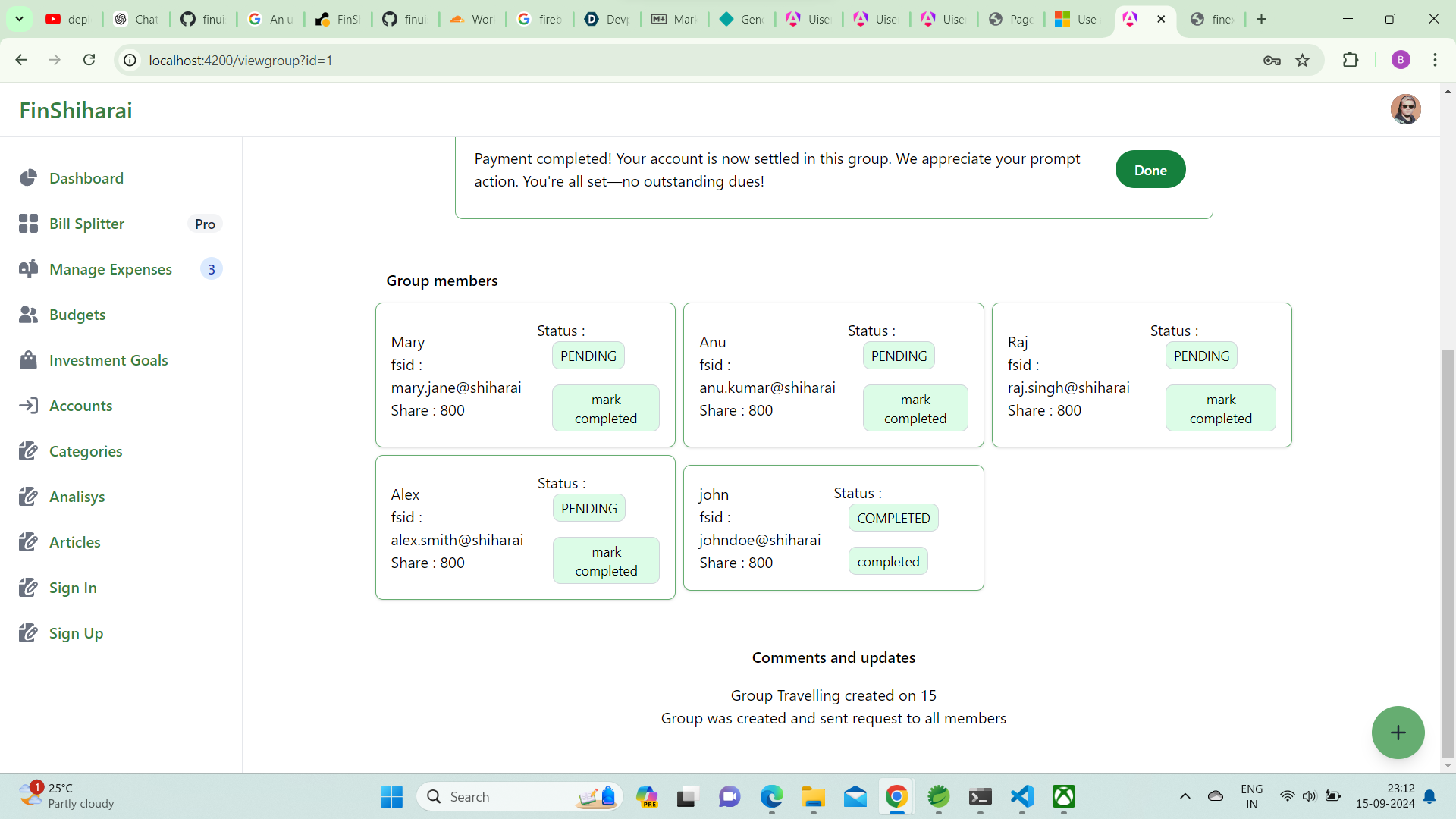Mark Anu's payment as completed
The image size is (1456, 819).
[x=915, y=409]
